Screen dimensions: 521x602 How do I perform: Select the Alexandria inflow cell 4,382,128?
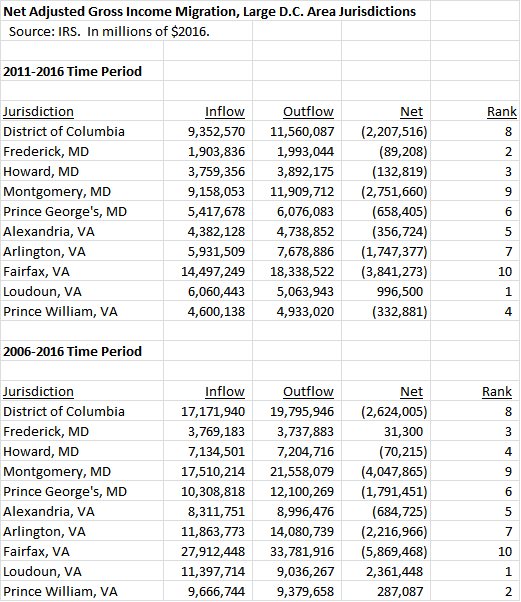tap(216, 232)
